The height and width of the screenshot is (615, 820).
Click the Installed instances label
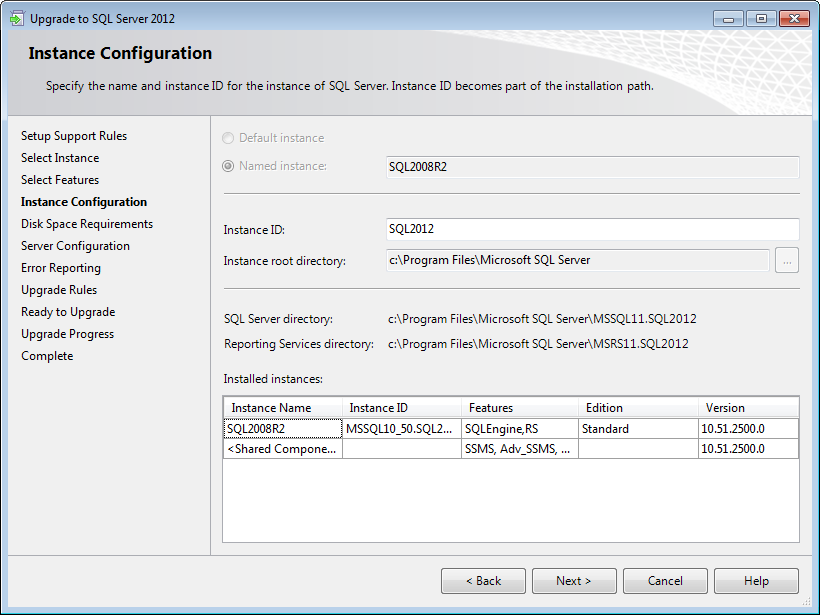pos(273,379)
